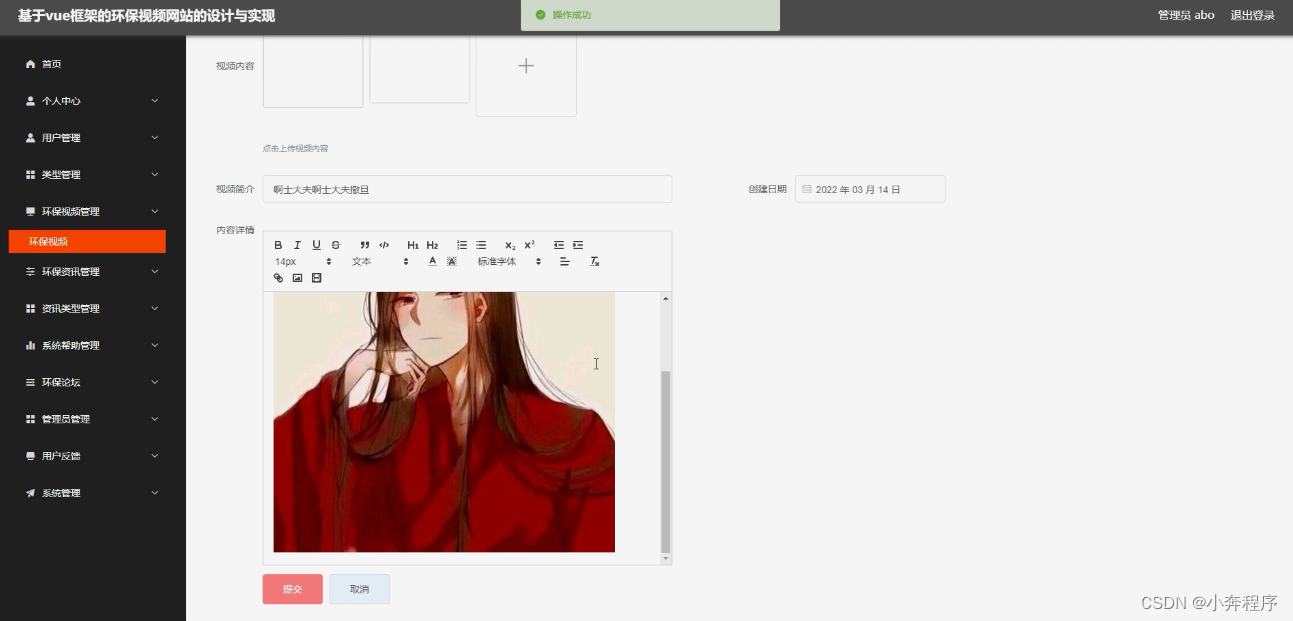Submit the form with 提交 button
This screenshot has height=621, width=1293.
(x=293, y=589)
